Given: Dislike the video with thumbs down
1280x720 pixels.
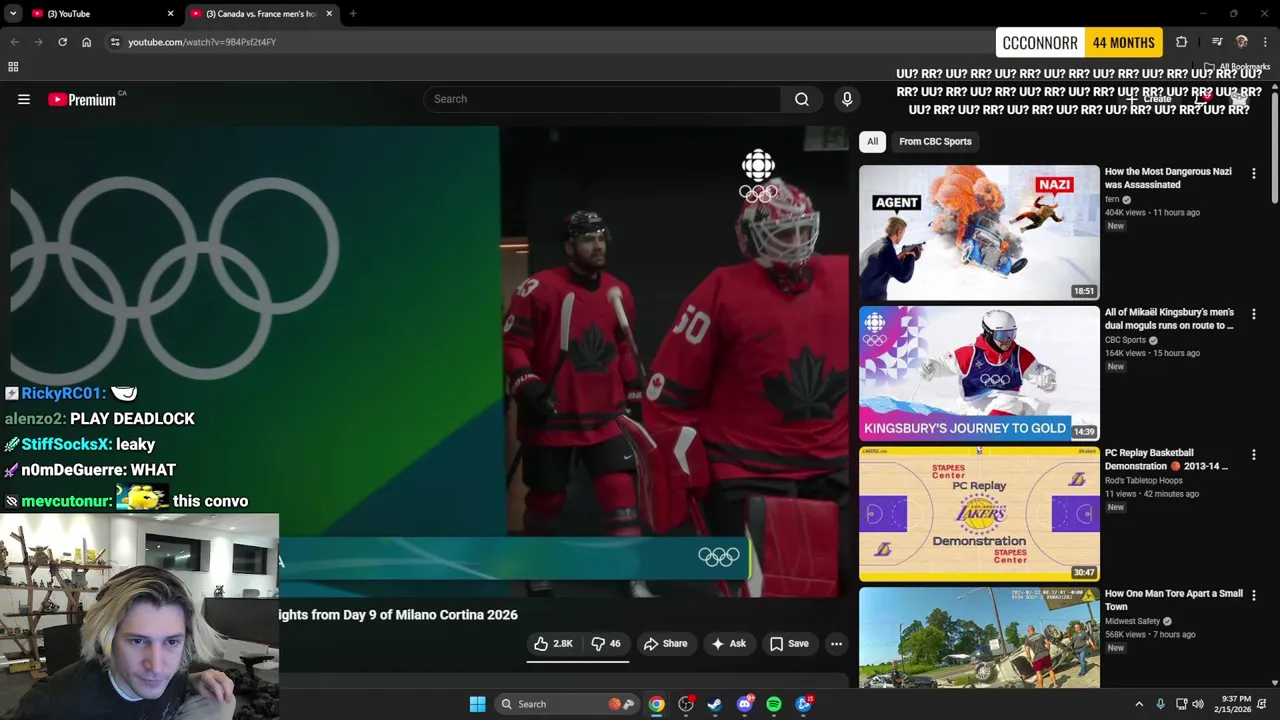Looking at the screenshot, I should click(x=606, y=644).
